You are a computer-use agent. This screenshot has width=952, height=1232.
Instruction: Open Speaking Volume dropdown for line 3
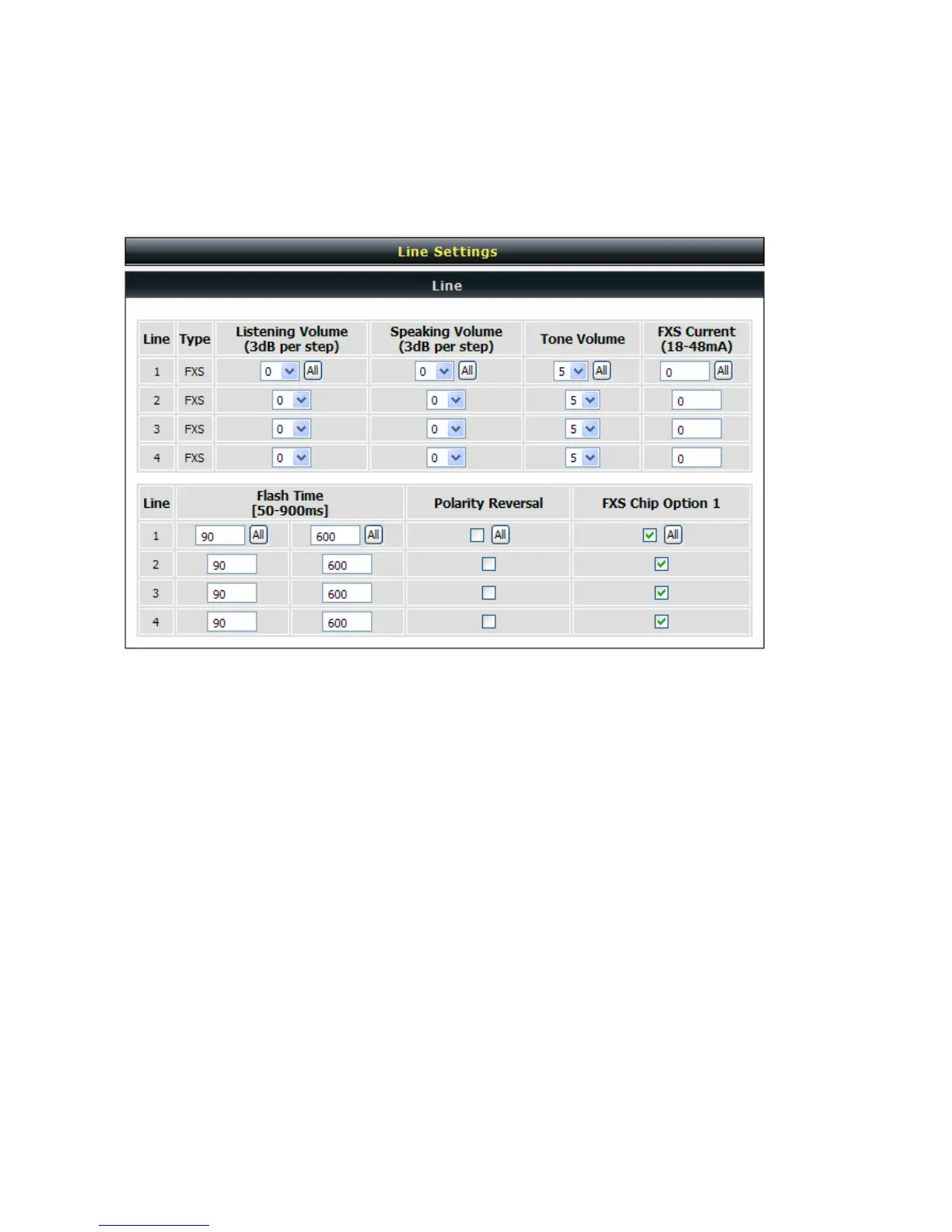(446, 429)
